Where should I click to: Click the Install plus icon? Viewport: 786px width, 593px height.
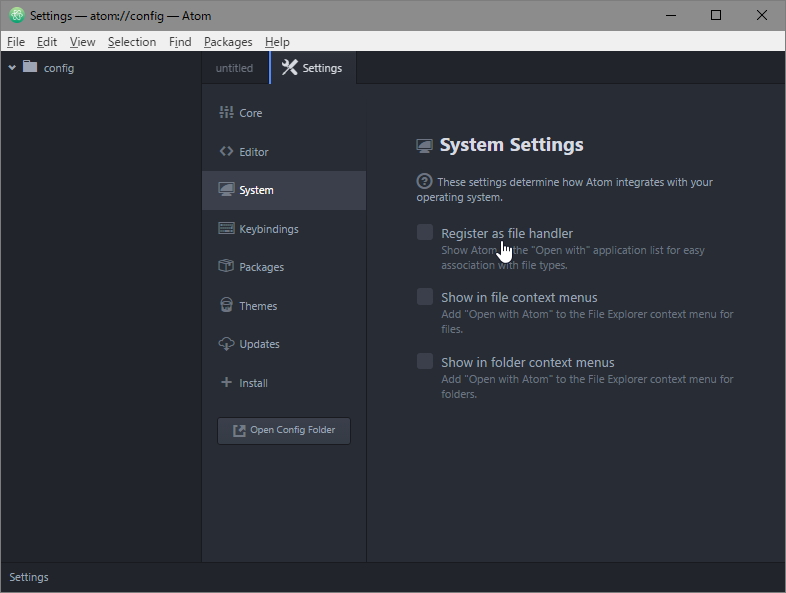[x=226, y=383]
